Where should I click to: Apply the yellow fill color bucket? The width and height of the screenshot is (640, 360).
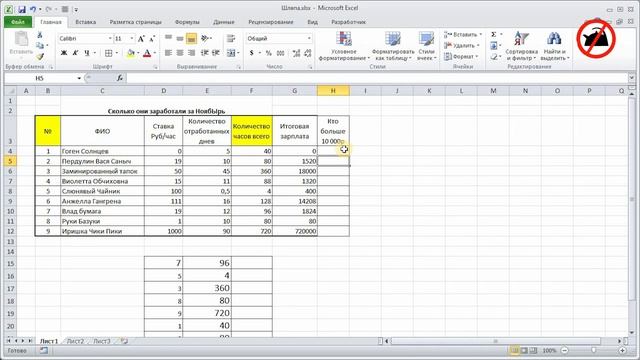coord(131,53)
